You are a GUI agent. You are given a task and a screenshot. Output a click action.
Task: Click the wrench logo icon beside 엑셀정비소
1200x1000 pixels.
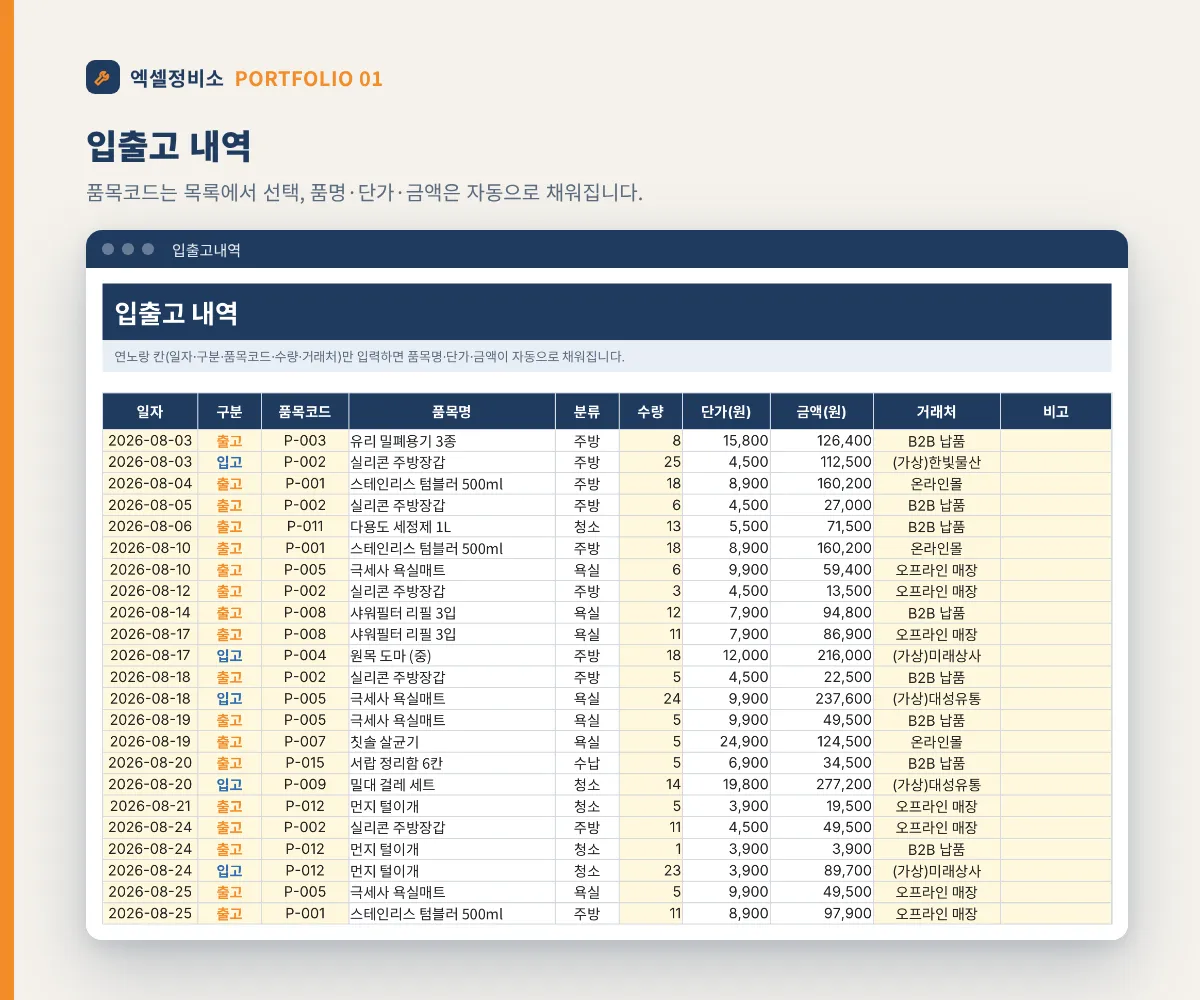click(103, 78)
